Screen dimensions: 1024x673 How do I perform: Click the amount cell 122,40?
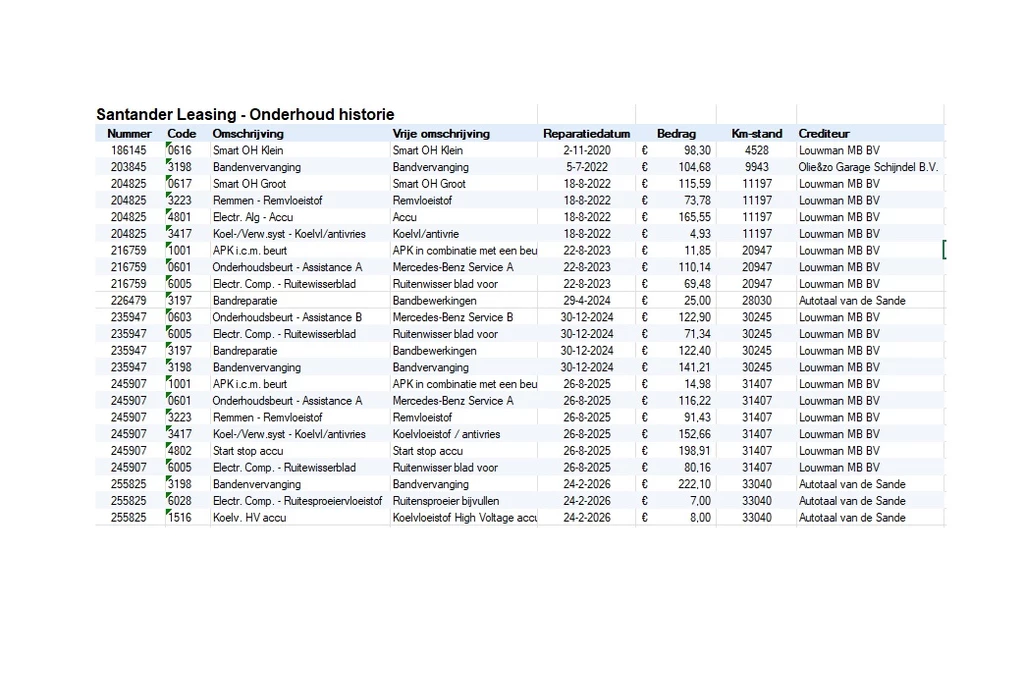tap(694, 351)
